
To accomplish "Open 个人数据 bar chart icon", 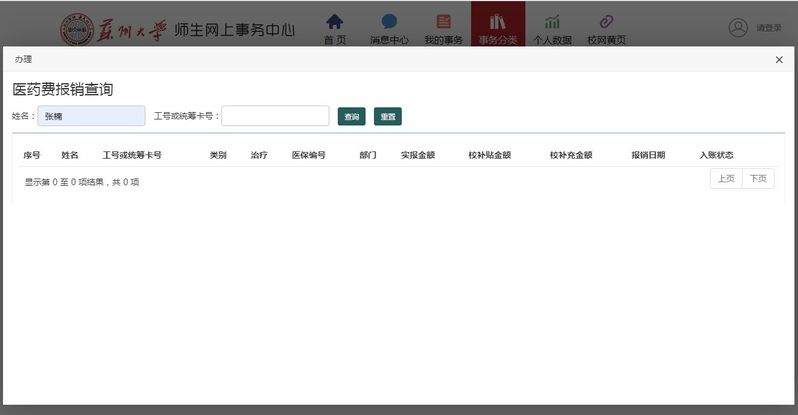I will (x=552, y=22).
